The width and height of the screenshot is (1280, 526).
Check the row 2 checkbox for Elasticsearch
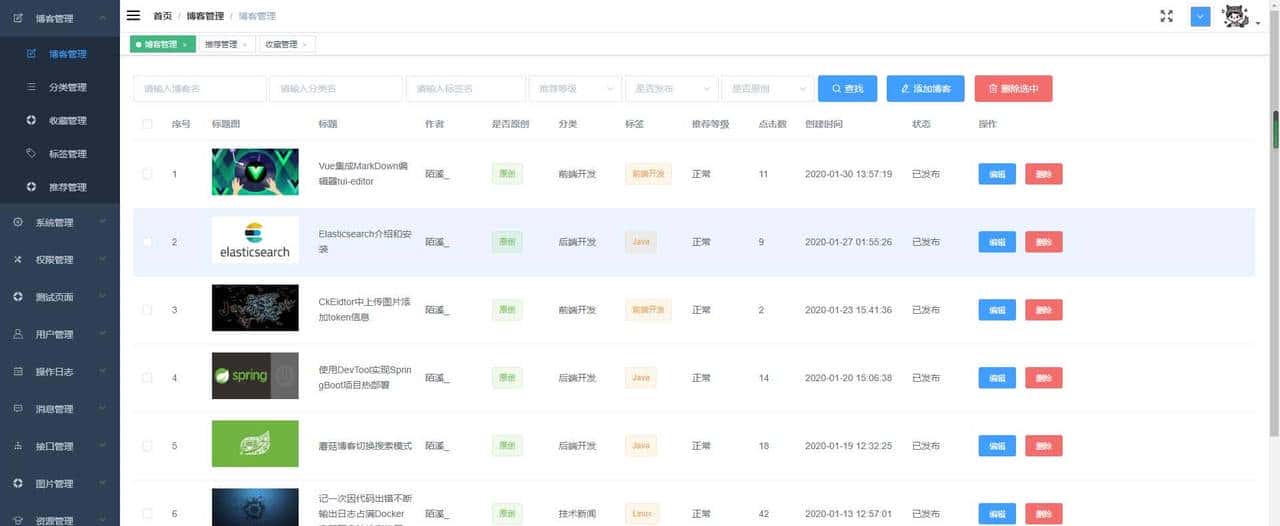coord(147,242)
